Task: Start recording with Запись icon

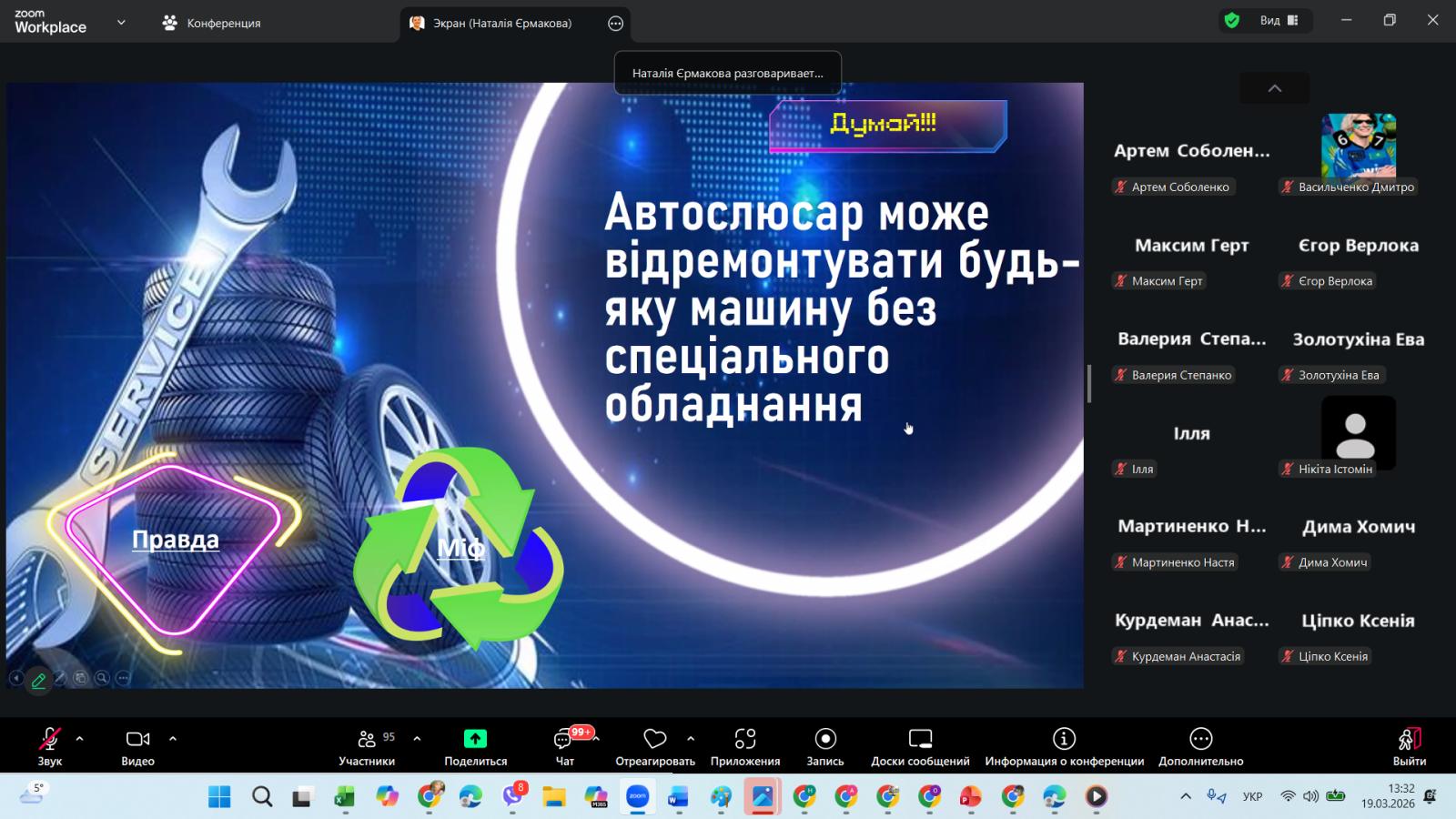Action: 825,738
